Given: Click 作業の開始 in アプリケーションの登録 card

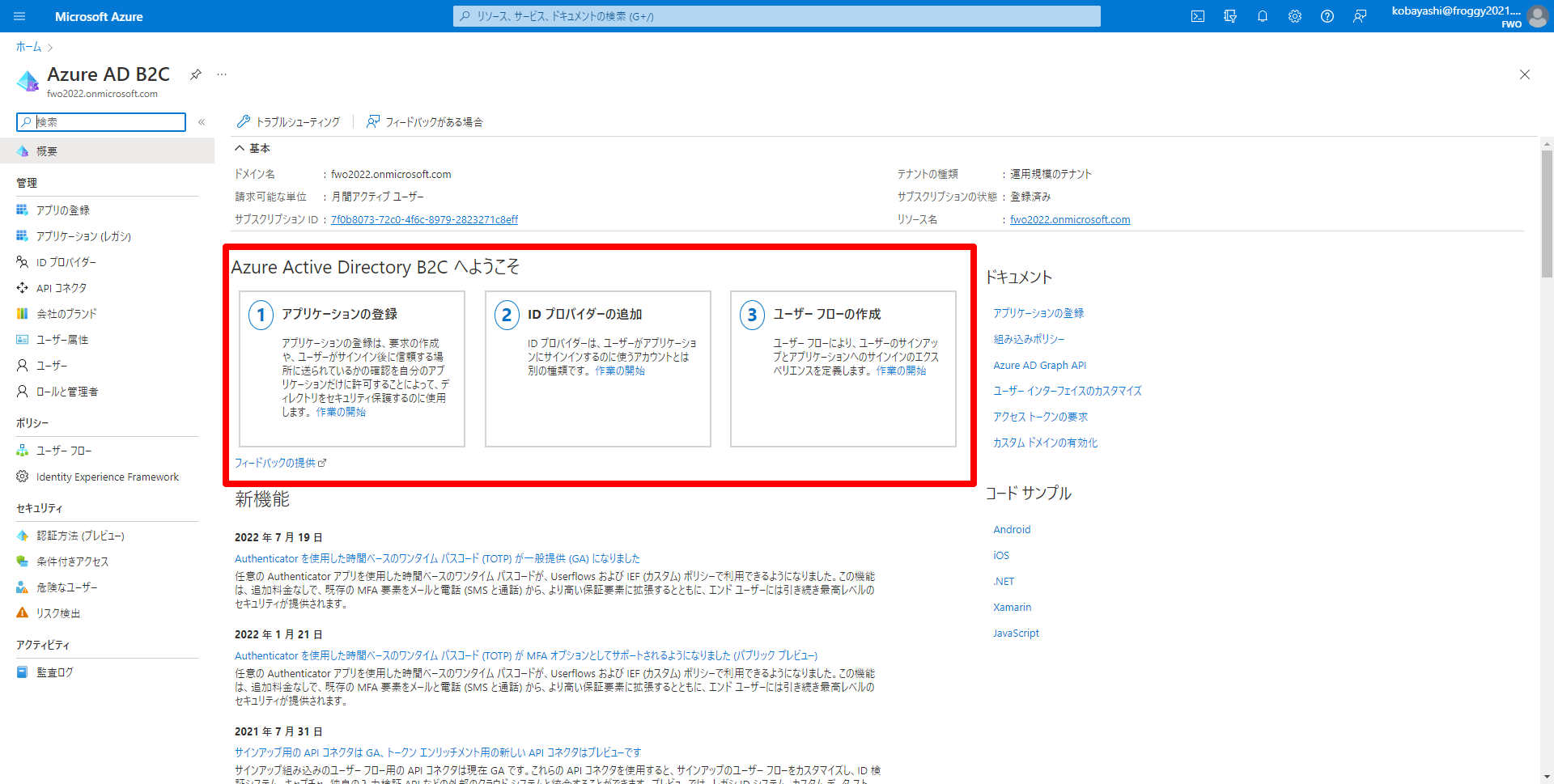Looking at the screenshot, I should click(x=341, y=412).
